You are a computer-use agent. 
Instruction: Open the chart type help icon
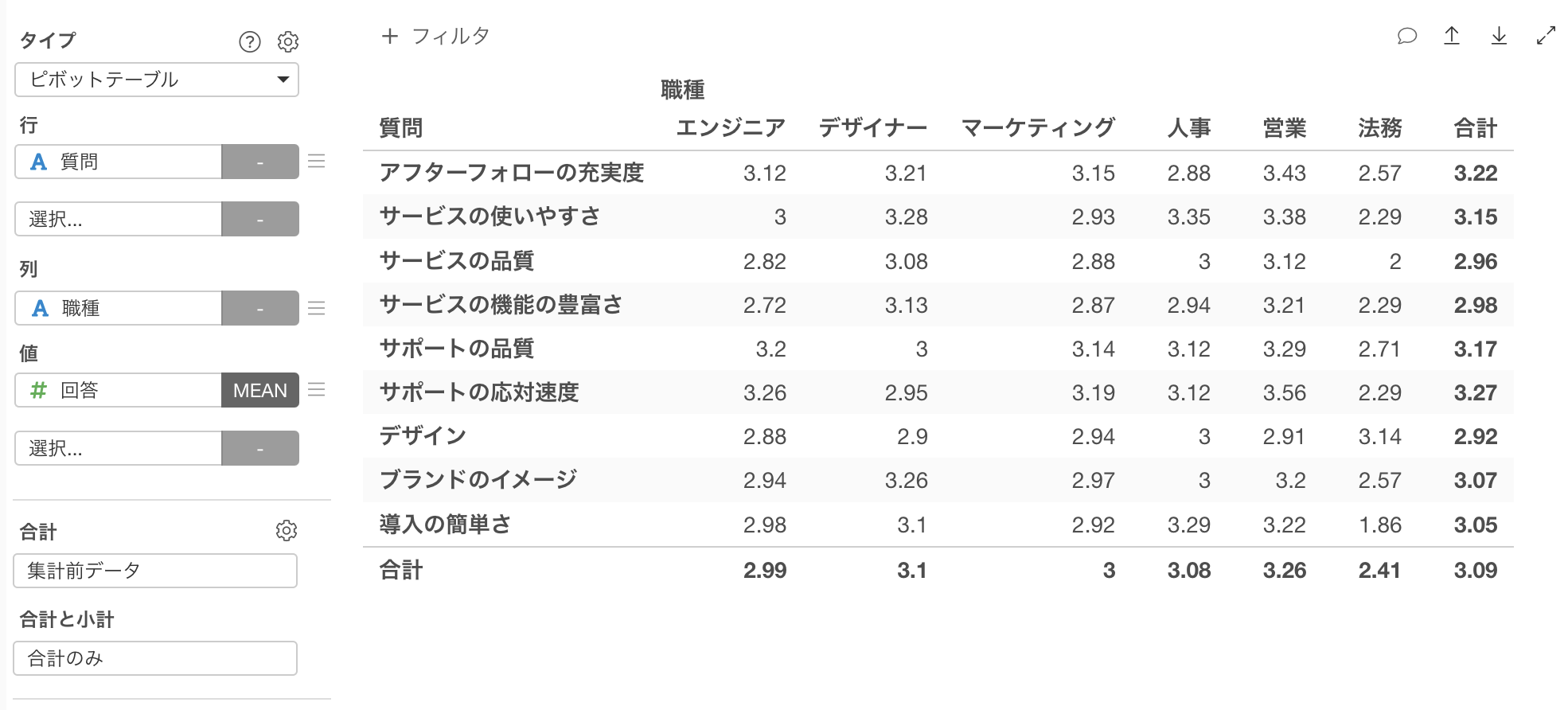point(250,41)
